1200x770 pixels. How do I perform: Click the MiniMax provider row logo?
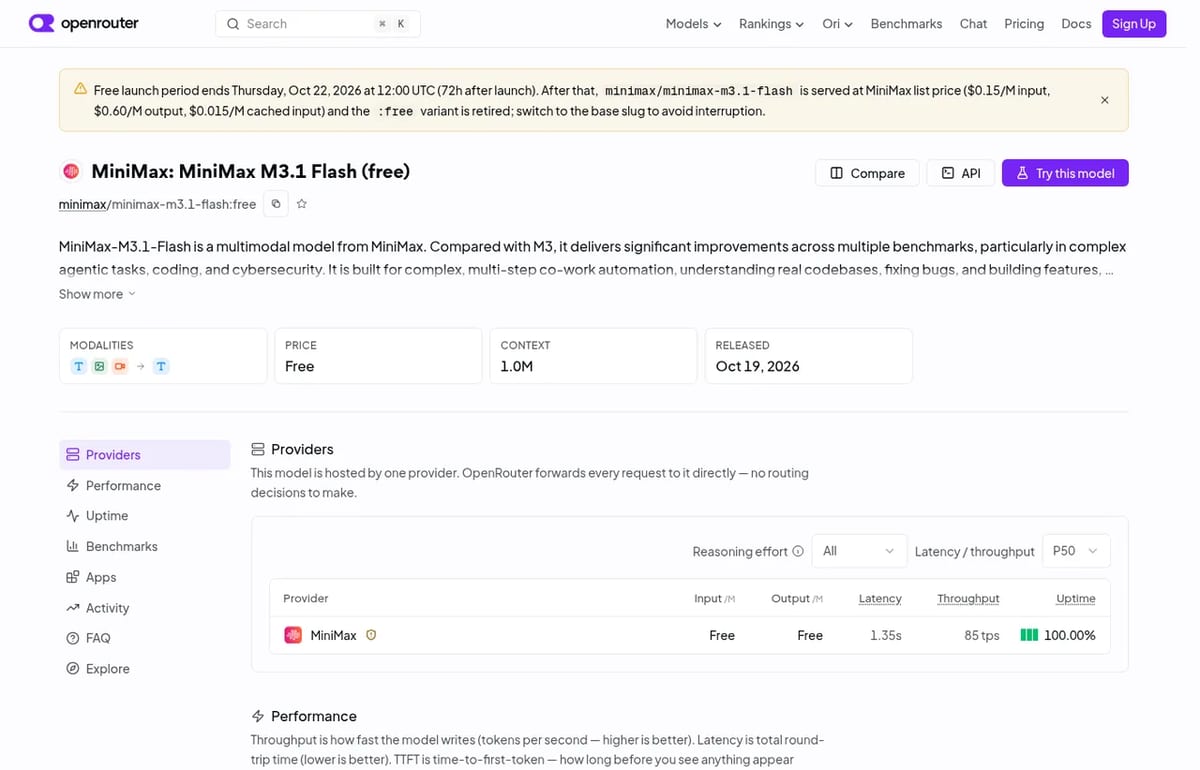293,635
